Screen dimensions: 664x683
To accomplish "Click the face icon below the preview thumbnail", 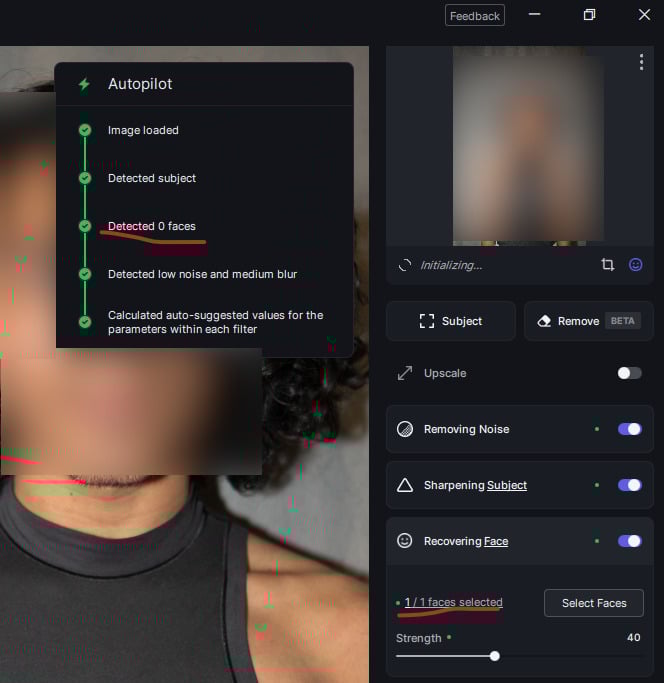I will pyautogui.click(x=635, y=265).
